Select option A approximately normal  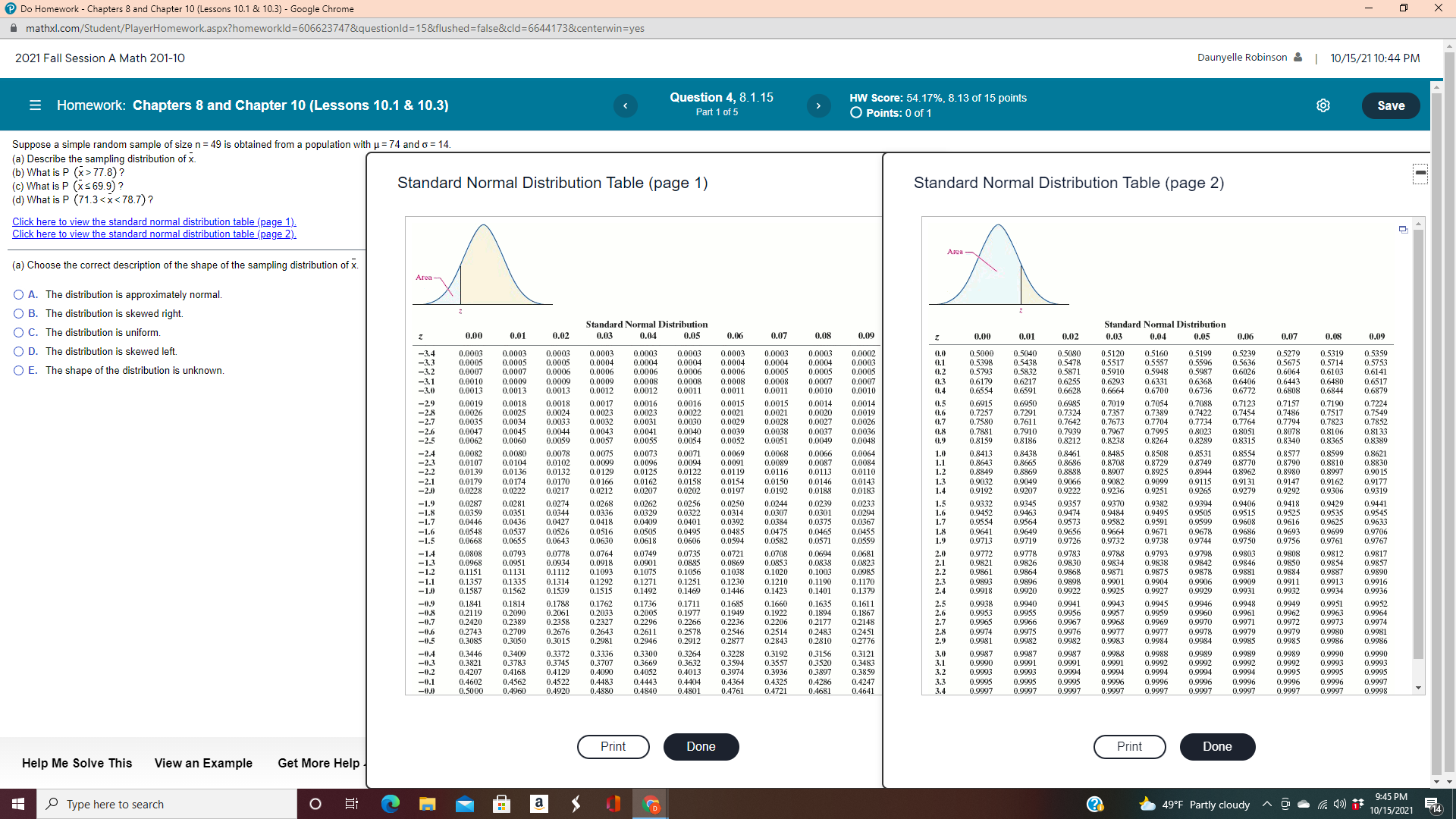(19, 294)
